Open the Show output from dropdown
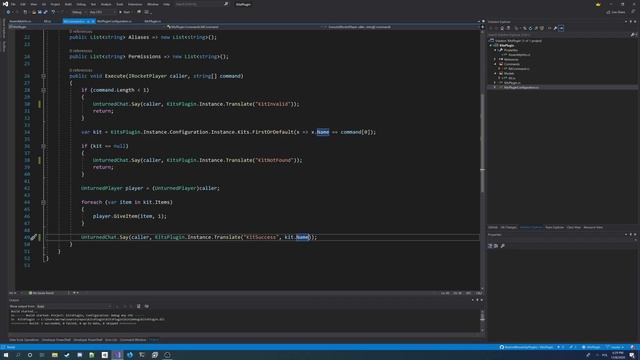 (74, 306)
